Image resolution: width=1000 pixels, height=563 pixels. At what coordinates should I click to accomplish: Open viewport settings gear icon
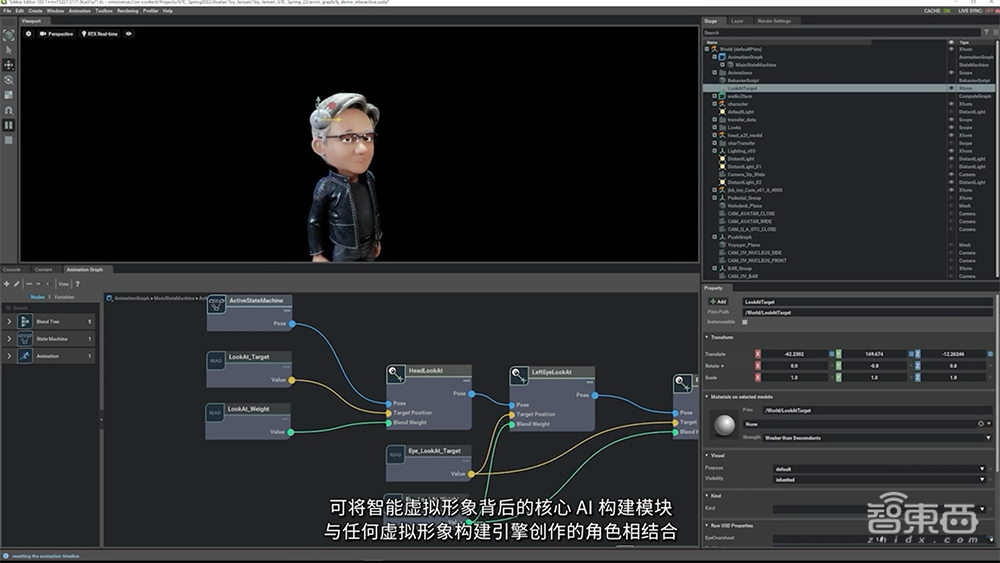(28, 34)
